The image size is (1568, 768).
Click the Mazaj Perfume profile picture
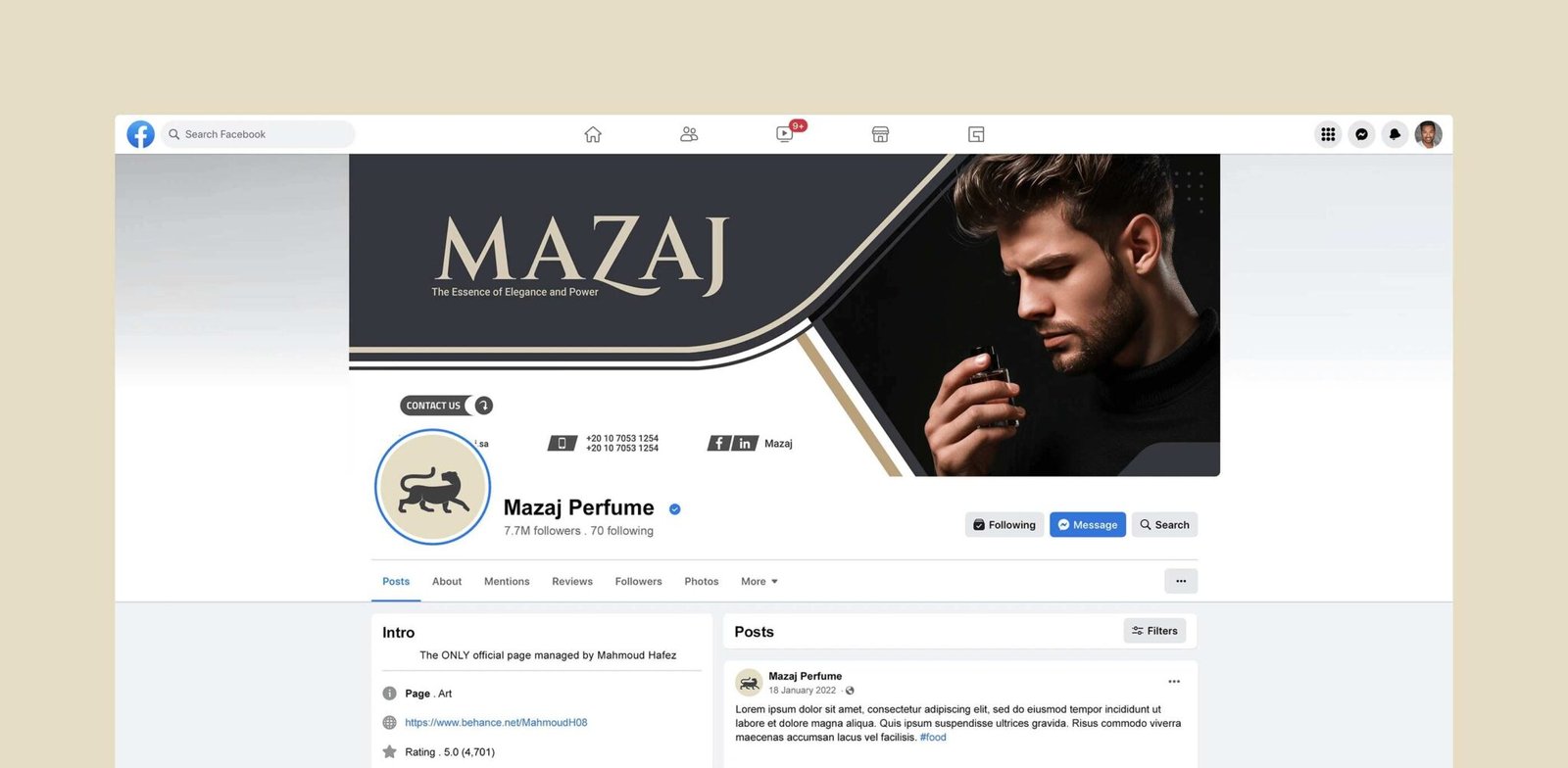pos(432,487)
